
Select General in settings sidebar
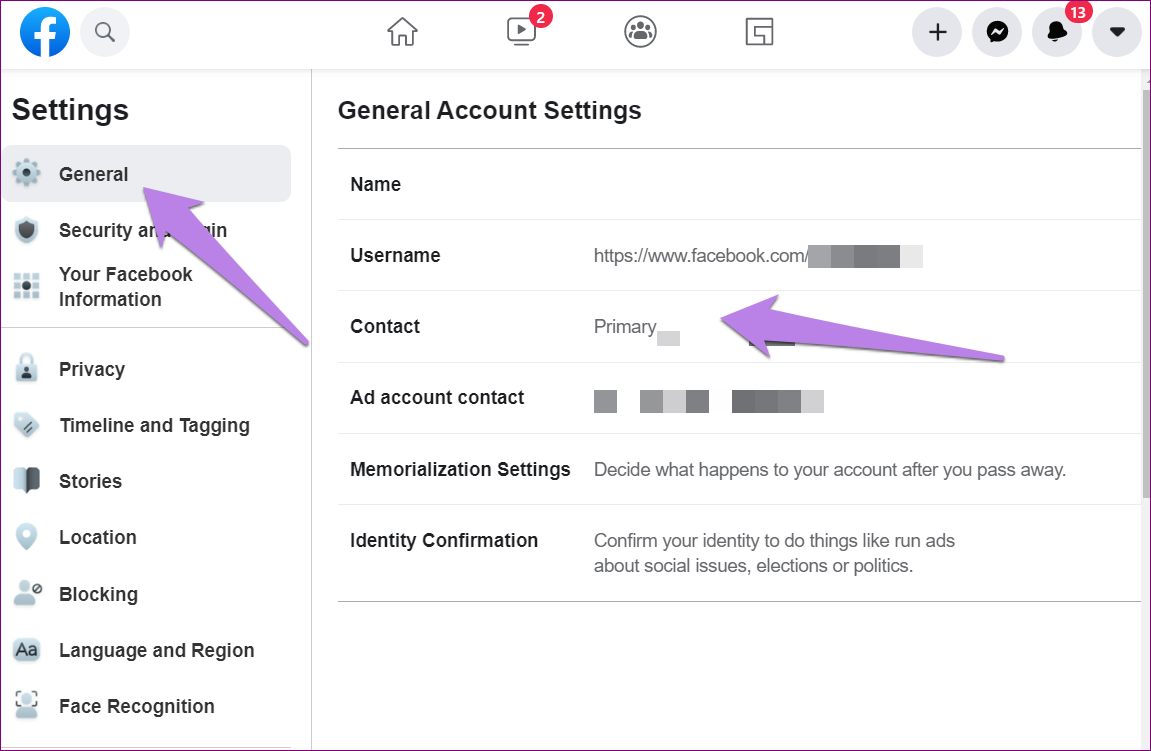(93, 174)
